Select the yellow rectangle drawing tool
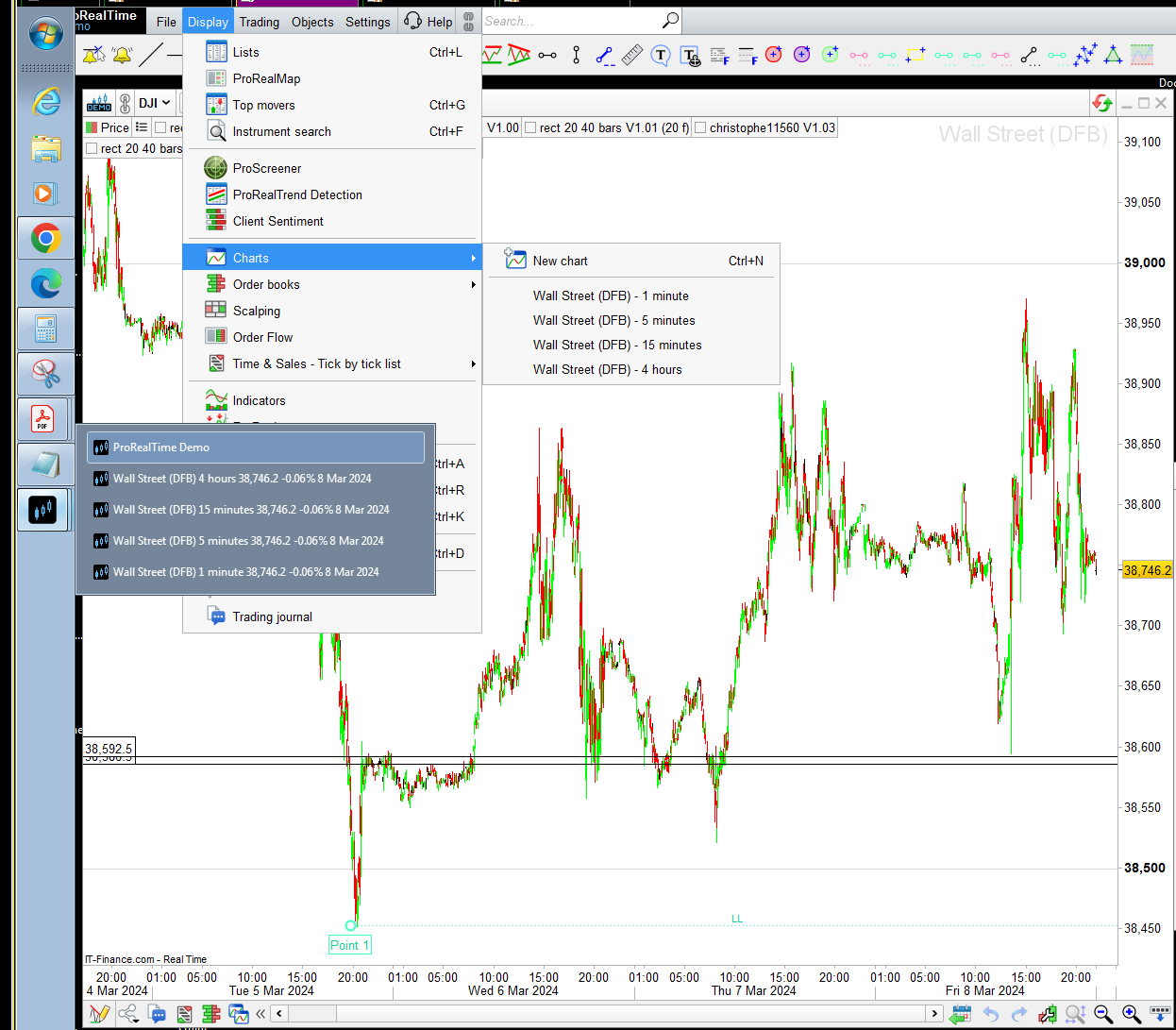1176x1030 pixels. [x=916, y=55]
